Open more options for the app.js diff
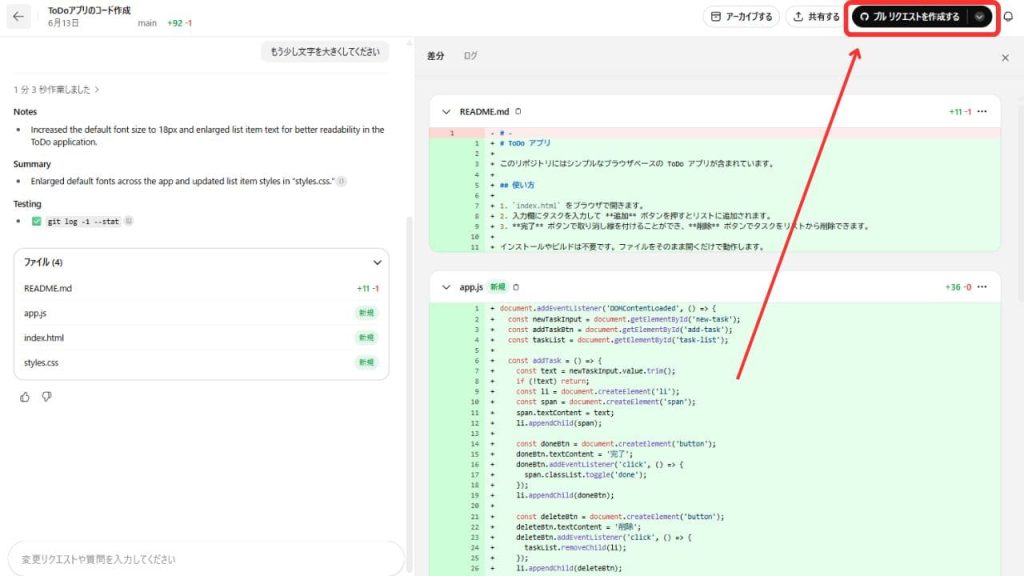 click(x=982, y=287)
